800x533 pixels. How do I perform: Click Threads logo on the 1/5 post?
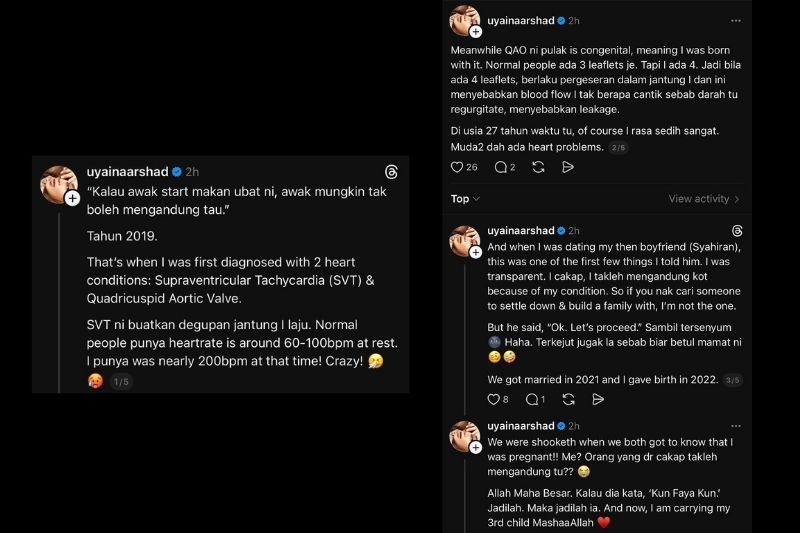[x=392, y=172]
